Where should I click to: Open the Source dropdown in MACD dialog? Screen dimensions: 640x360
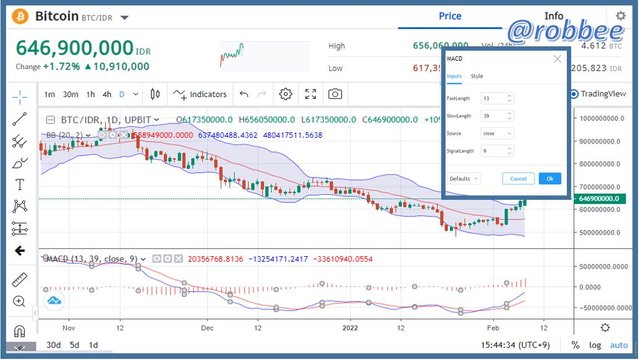[x=497, y=133]
